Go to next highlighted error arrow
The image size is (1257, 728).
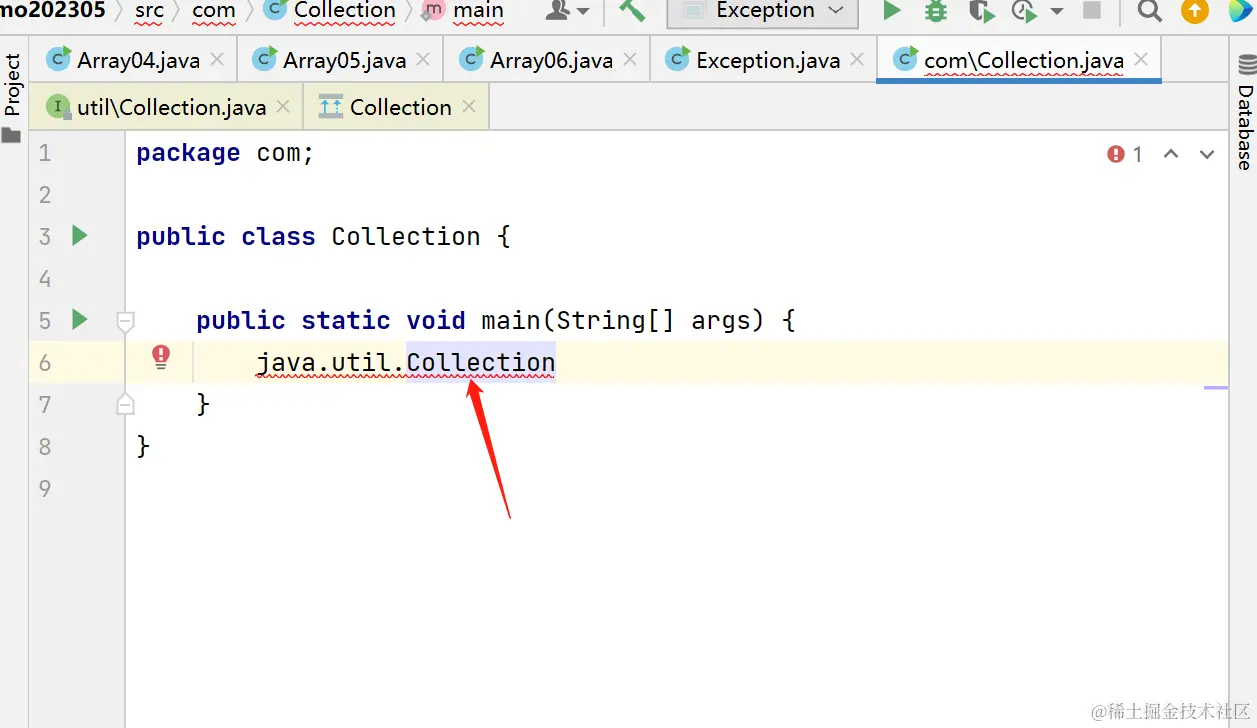[1207, 154]
